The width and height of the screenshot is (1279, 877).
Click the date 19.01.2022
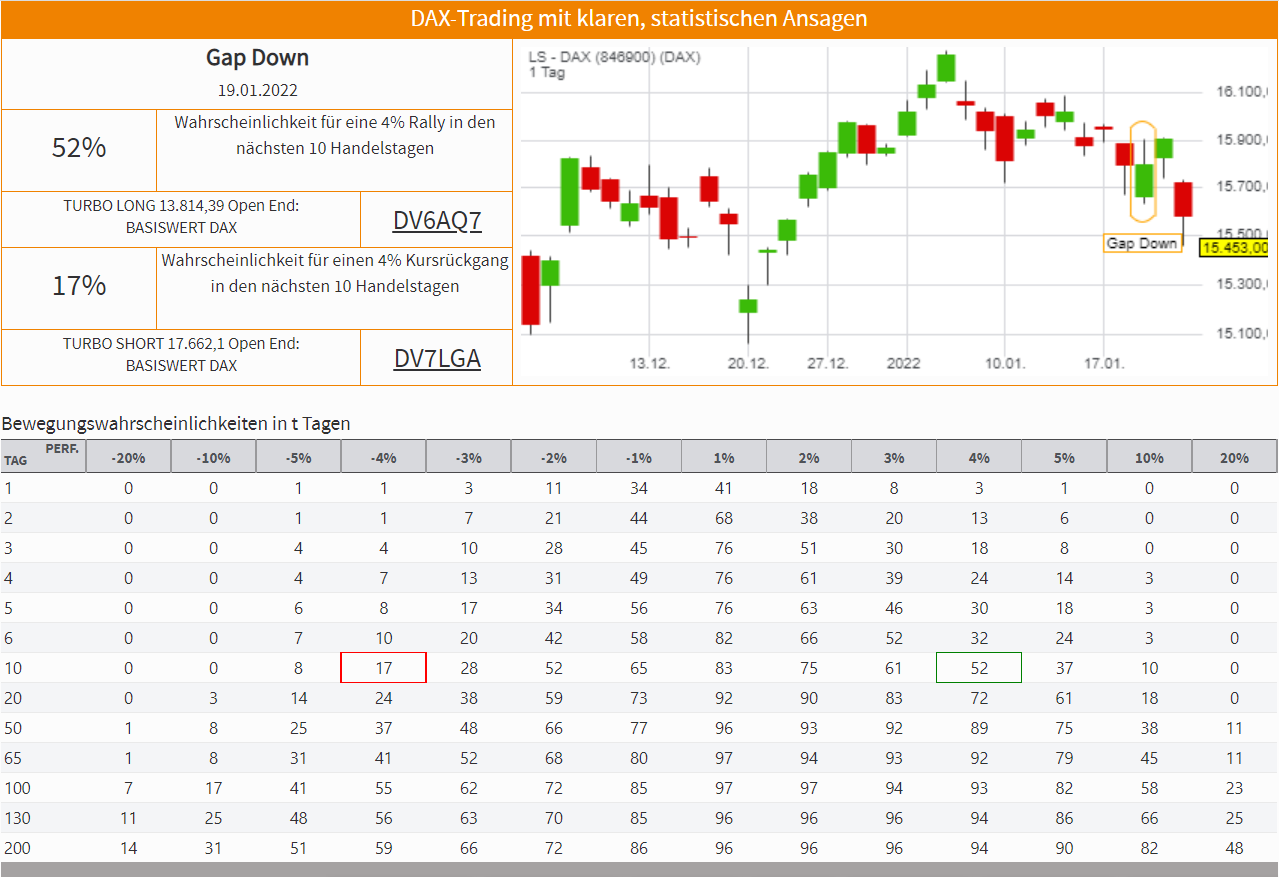[x=257, y=90]
